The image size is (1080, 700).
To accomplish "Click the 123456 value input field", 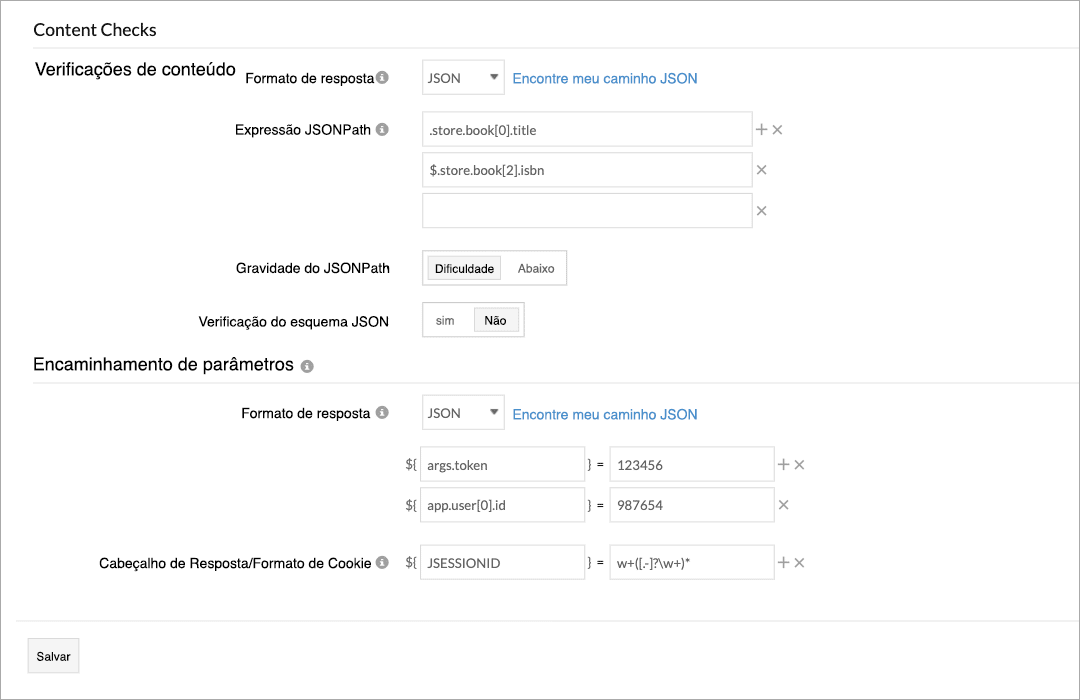I will tap(690, 464).
